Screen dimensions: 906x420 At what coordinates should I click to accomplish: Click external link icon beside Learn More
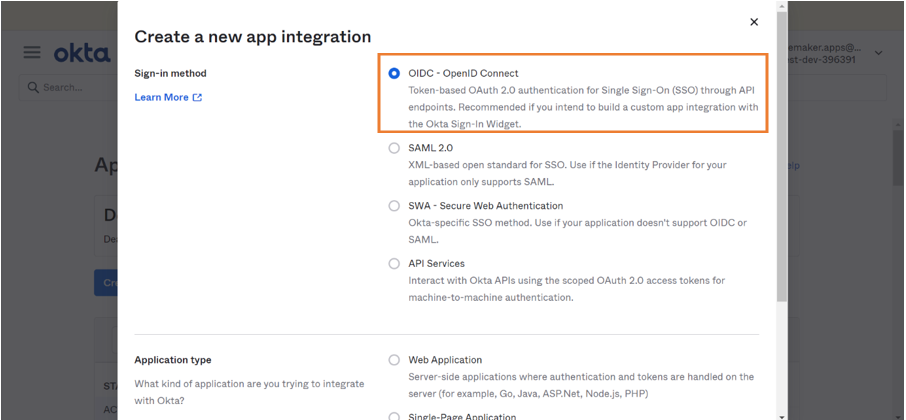pos(197,98)
